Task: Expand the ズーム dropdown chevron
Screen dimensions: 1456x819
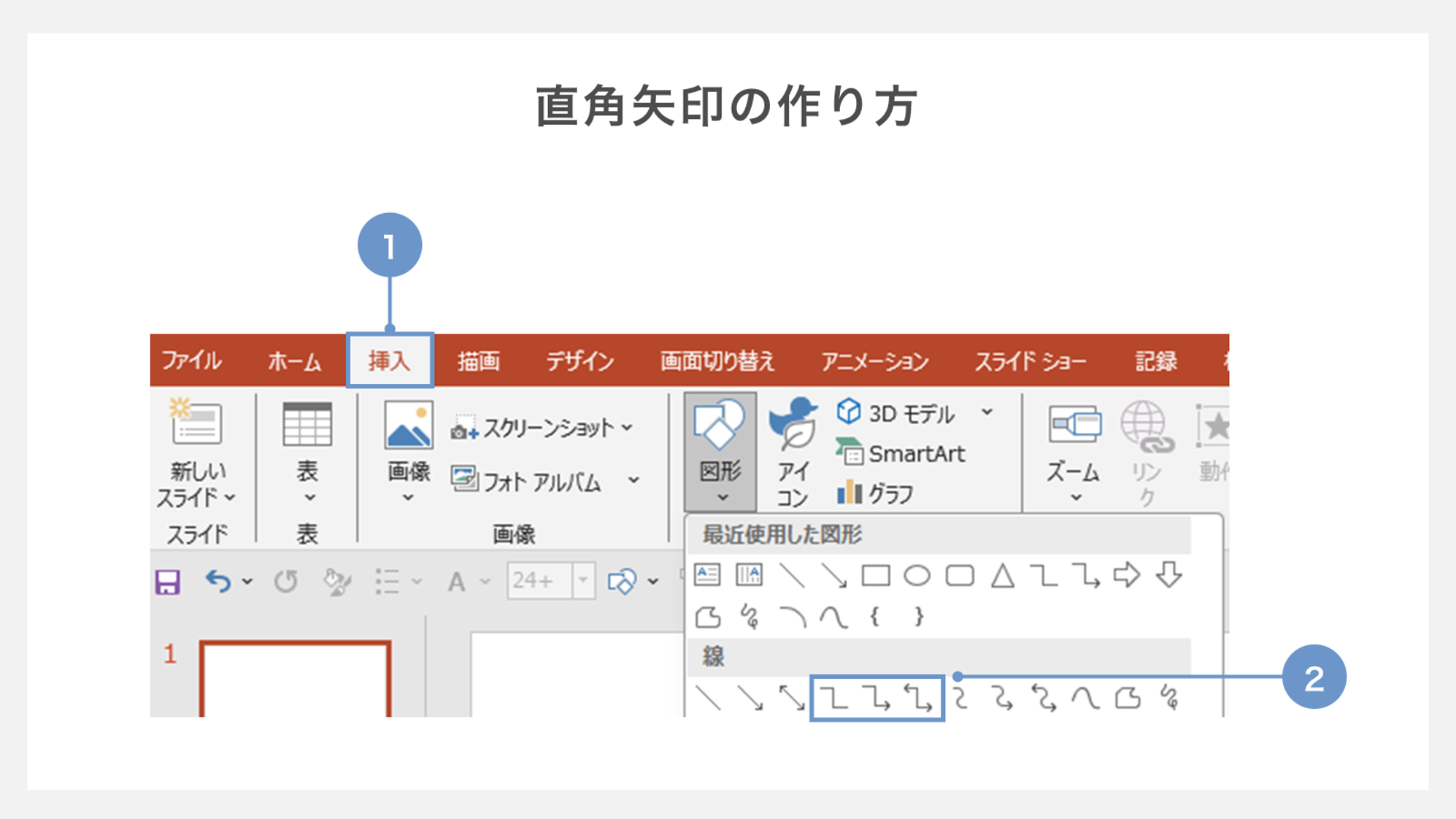Action: coord(1076,498)
